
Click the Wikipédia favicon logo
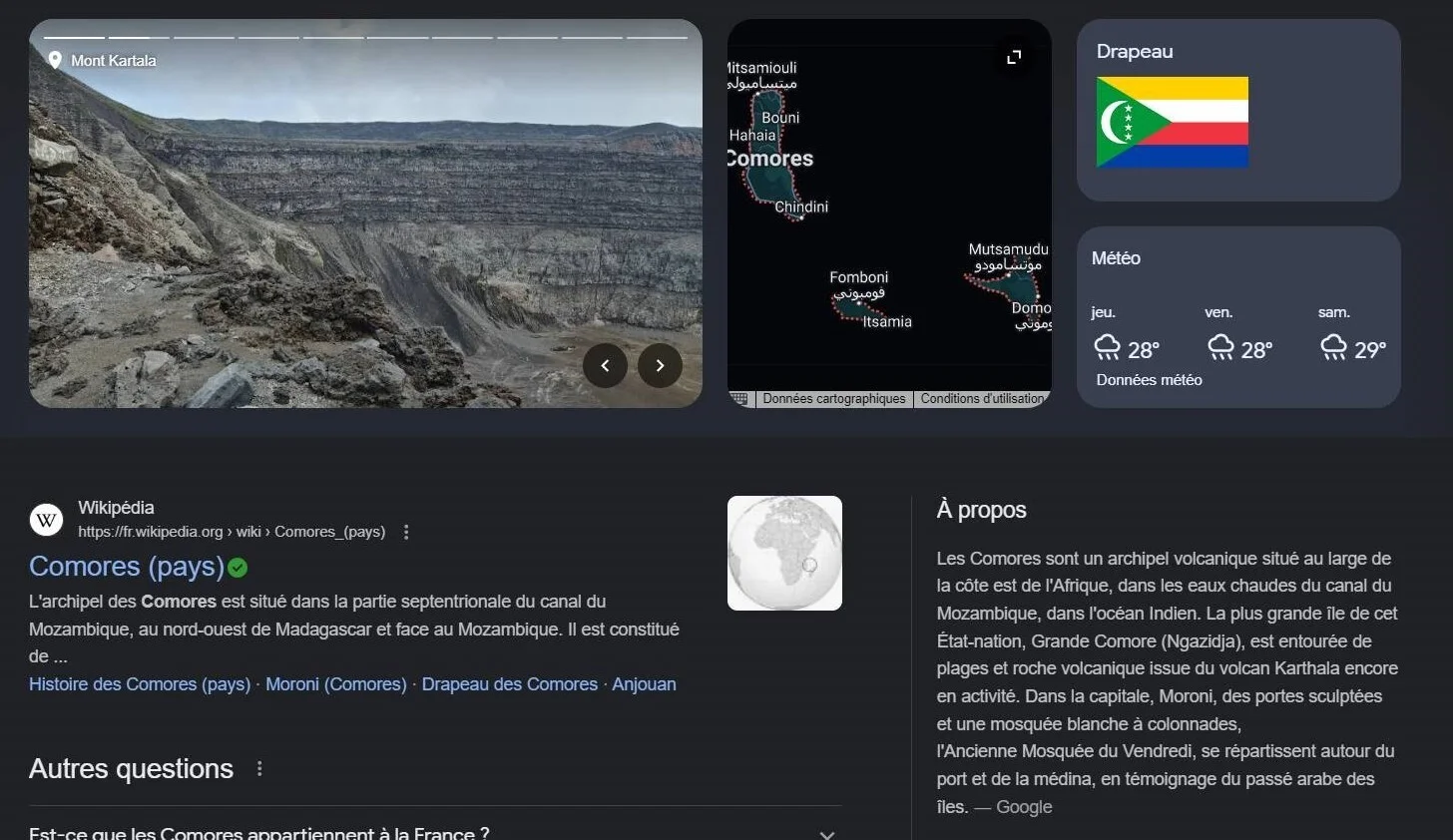(46, 519)
